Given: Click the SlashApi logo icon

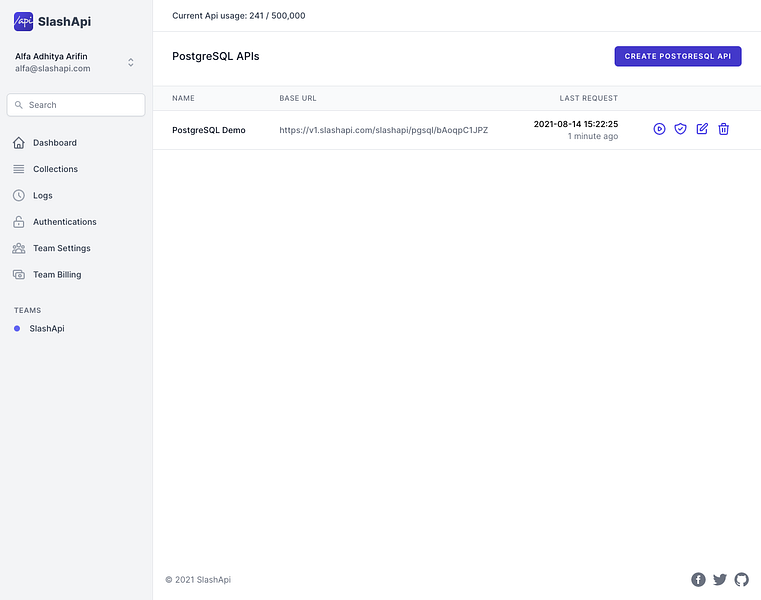Looking at the screenshot, I should pos(23,21).
